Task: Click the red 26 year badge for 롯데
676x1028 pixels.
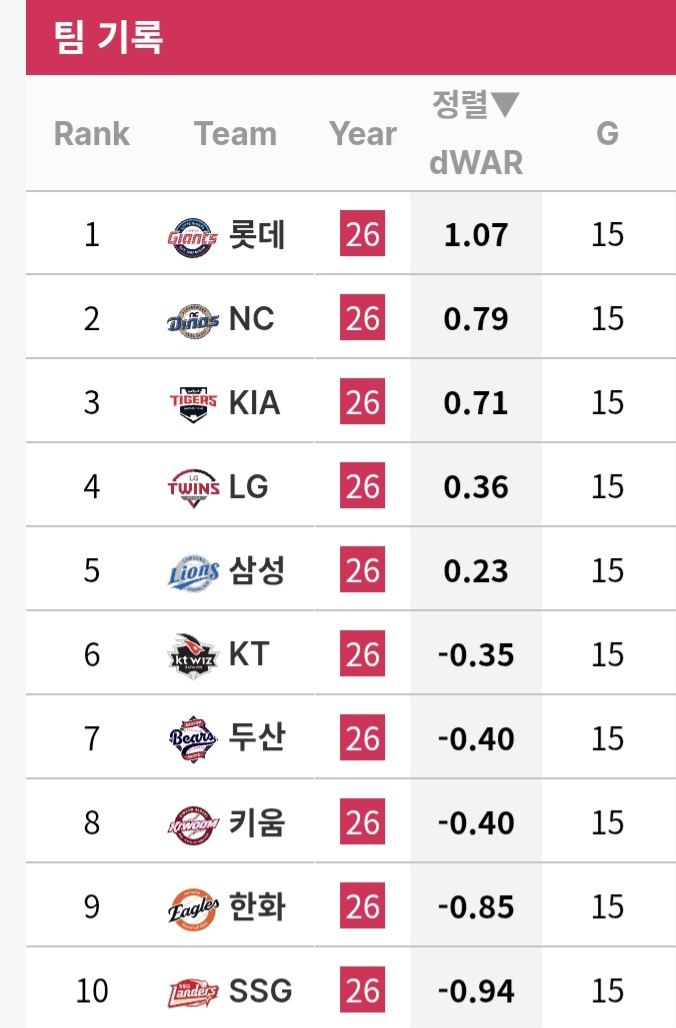Action: point(362,235)
